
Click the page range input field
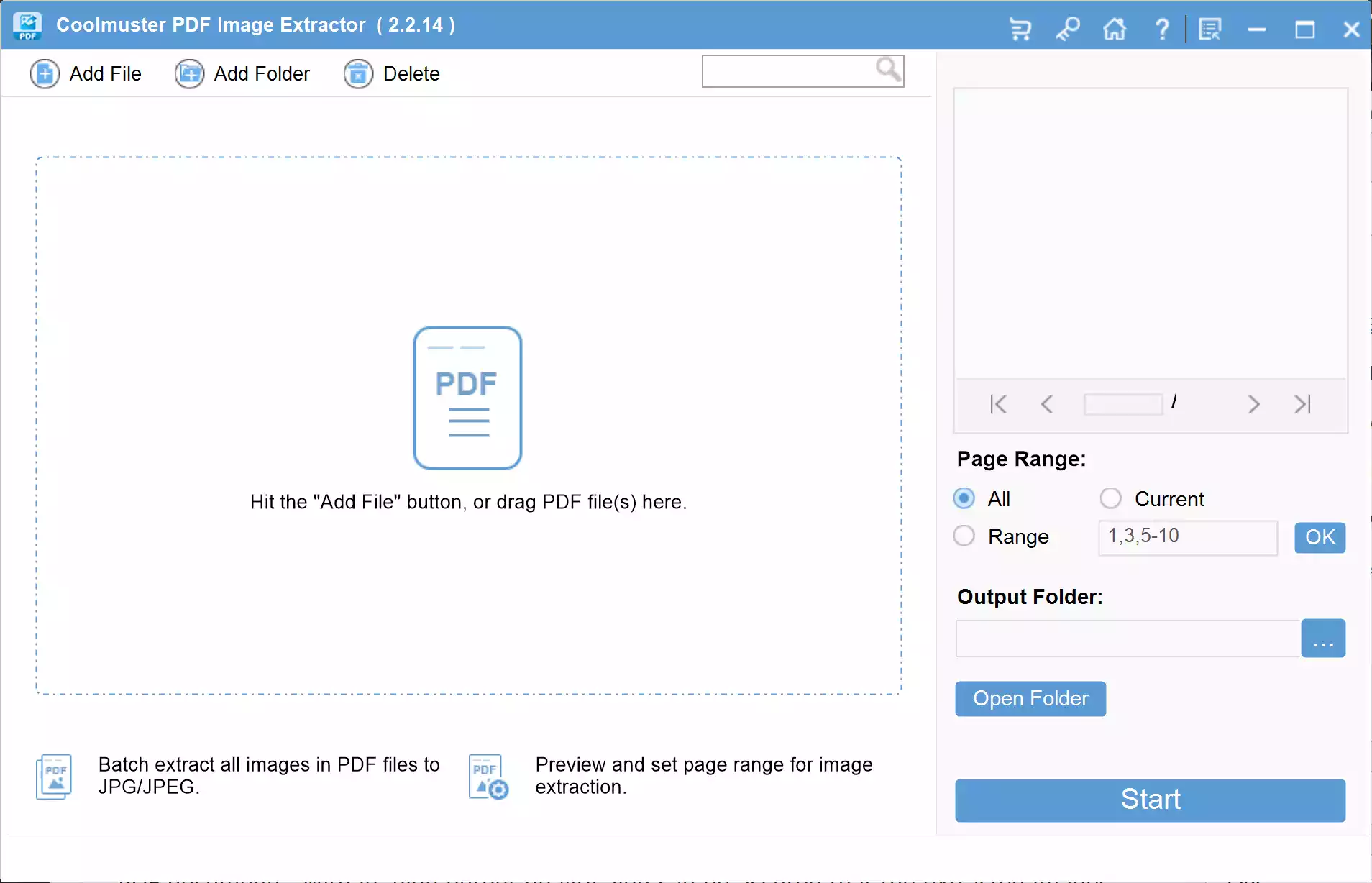[1186, 537]
